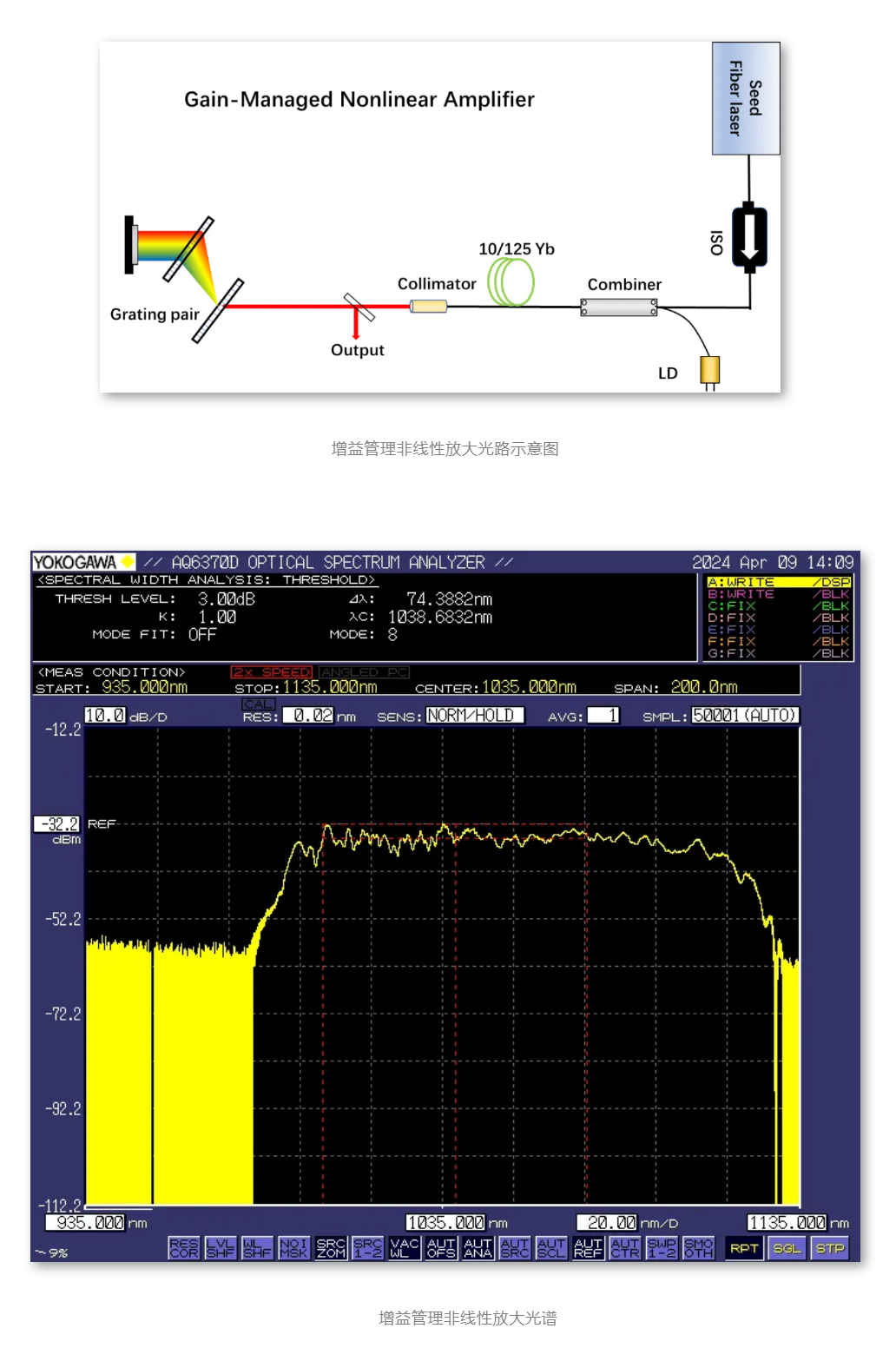Click the SRC ZOM status indicator
The width and height of the screenshot is (896, 1348).
(331, 1248)
